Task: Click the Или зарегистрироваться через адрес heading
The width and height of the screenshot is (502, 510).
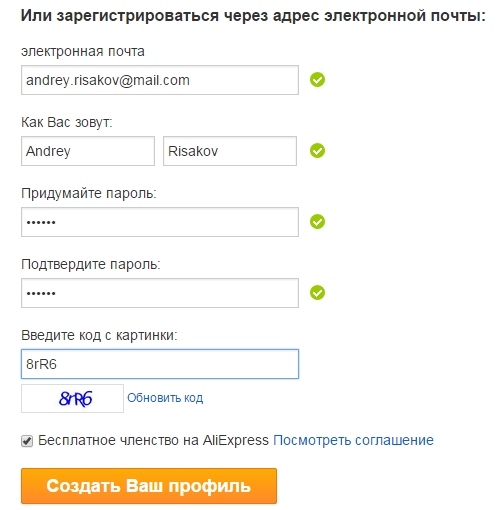Action: (x=253, y=16)
